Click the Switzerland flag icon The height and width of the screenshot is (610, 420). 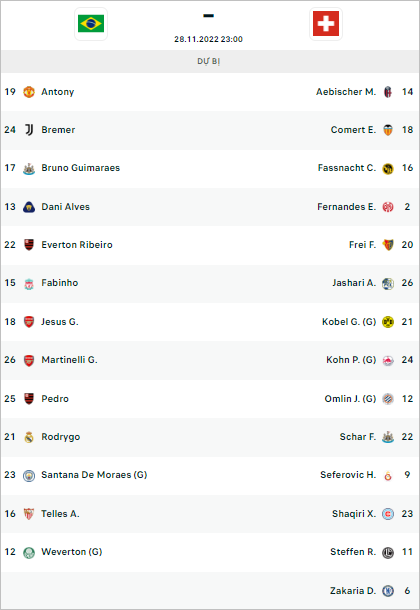click(326, 24)
